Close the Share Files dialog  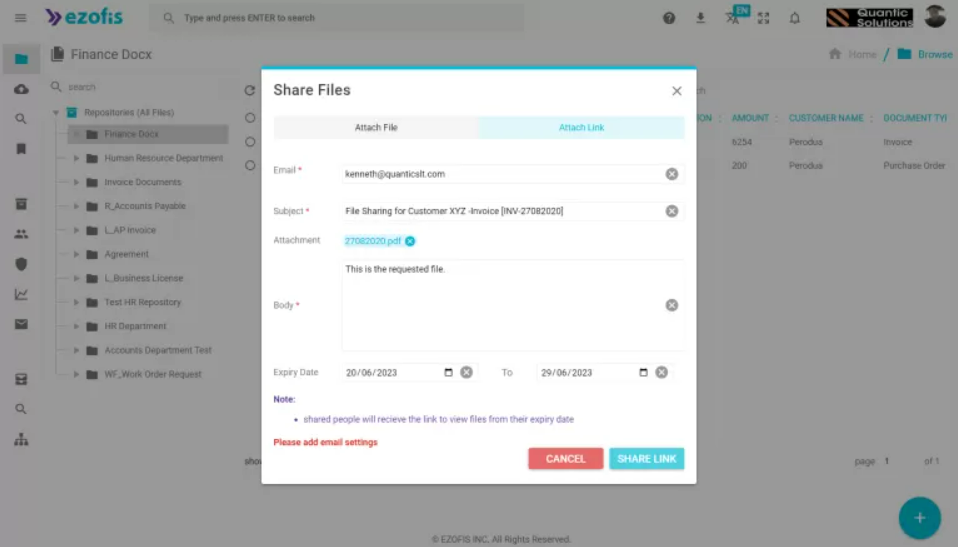(677, 91)
